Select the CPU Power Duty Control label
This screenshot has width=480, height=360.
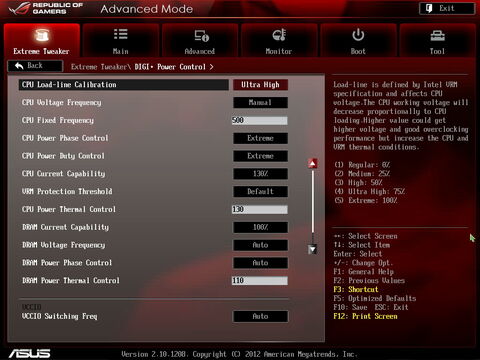[x=63, y=156]
